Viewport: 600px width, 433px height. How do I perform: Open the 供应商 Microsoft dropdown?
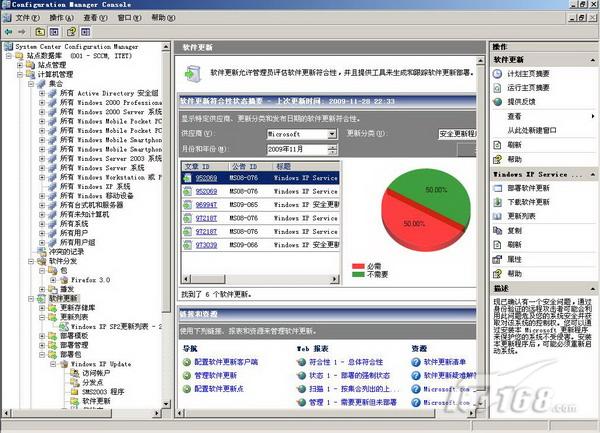click(x=332, y=134)
